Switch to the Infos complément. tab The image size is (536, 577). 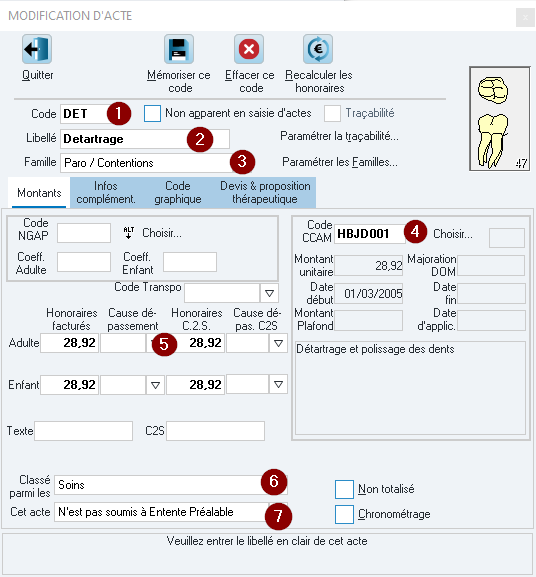(106, 192)
